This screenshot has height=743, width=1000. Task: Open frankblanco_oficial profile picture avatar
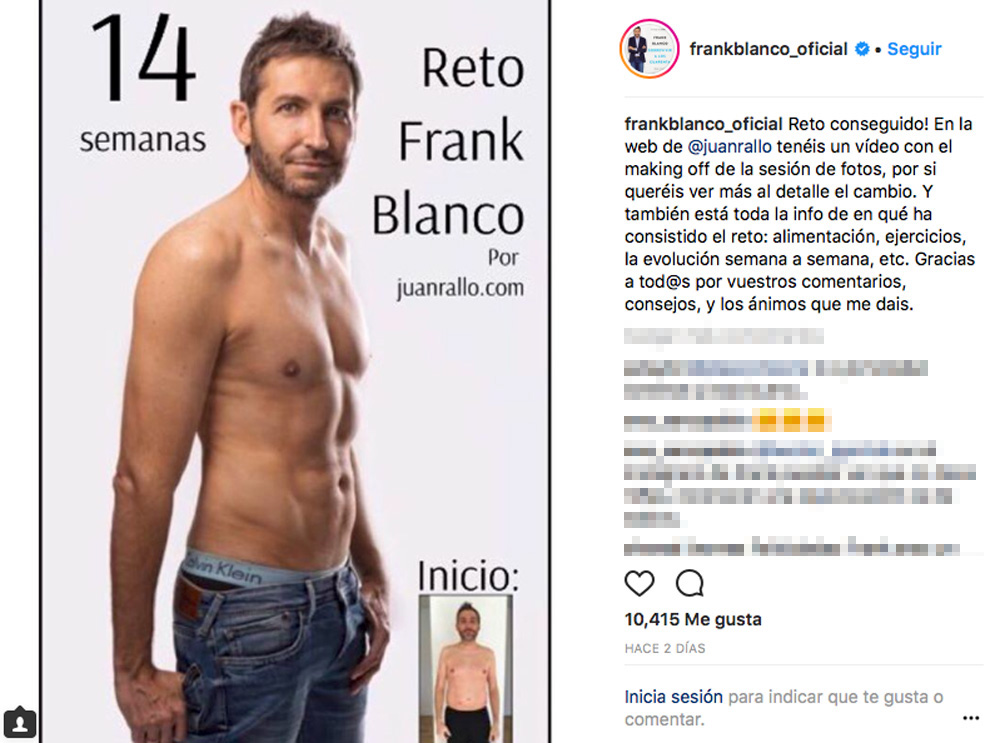tap(649, 49)
